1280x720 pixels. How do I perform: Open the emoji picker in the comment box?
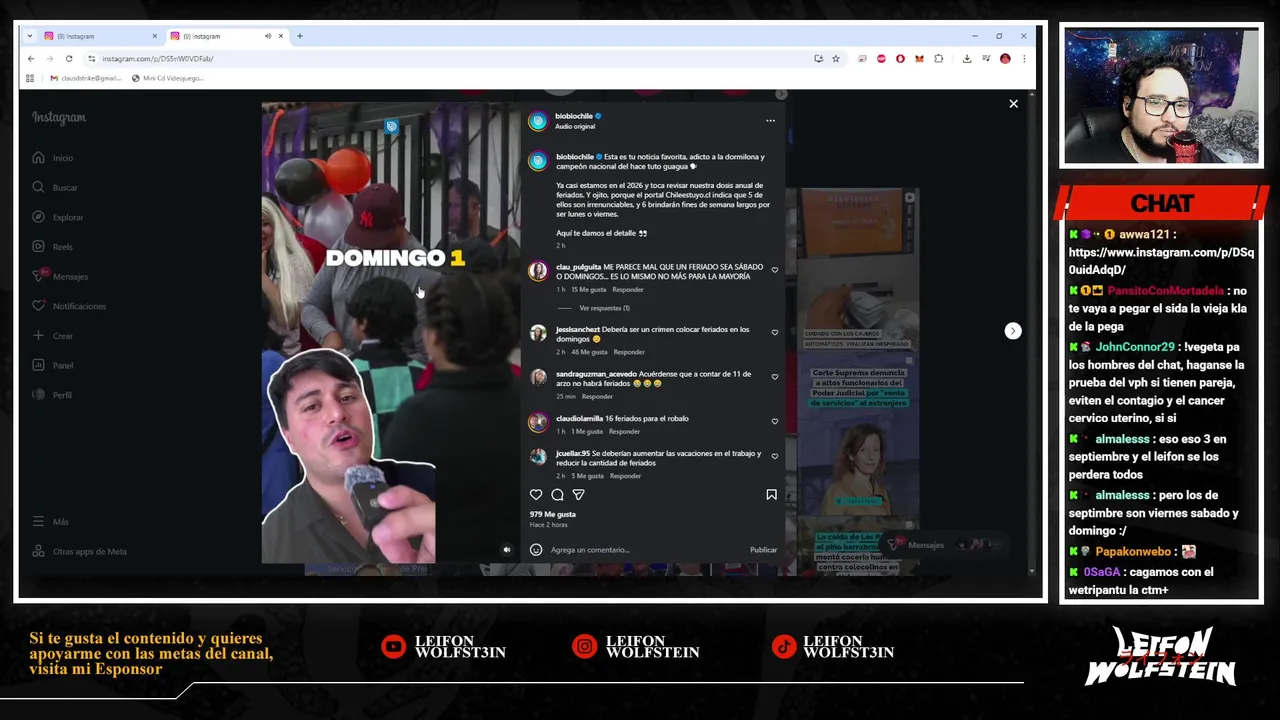(536, 549)
